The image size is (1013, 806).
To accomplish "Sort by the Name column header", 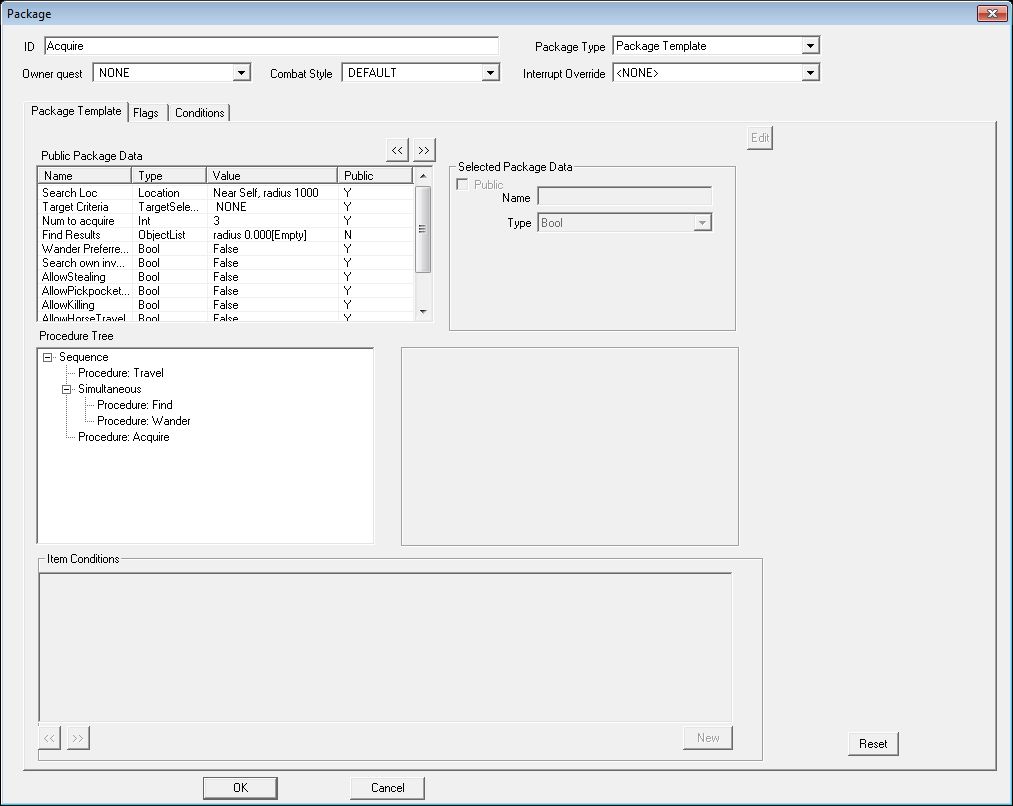I will (x=85, y=176).
